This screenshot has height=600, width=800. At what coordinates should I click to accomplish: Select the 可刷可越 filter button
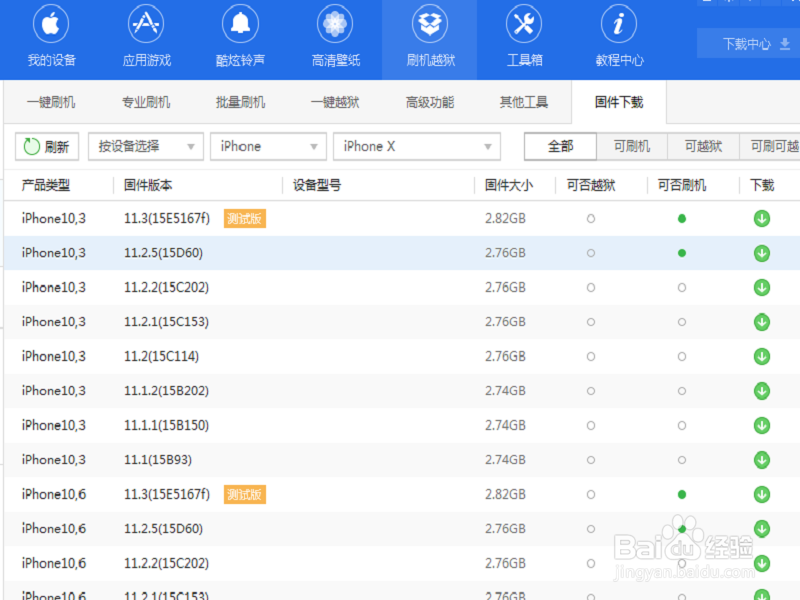(x=770, y=147)
